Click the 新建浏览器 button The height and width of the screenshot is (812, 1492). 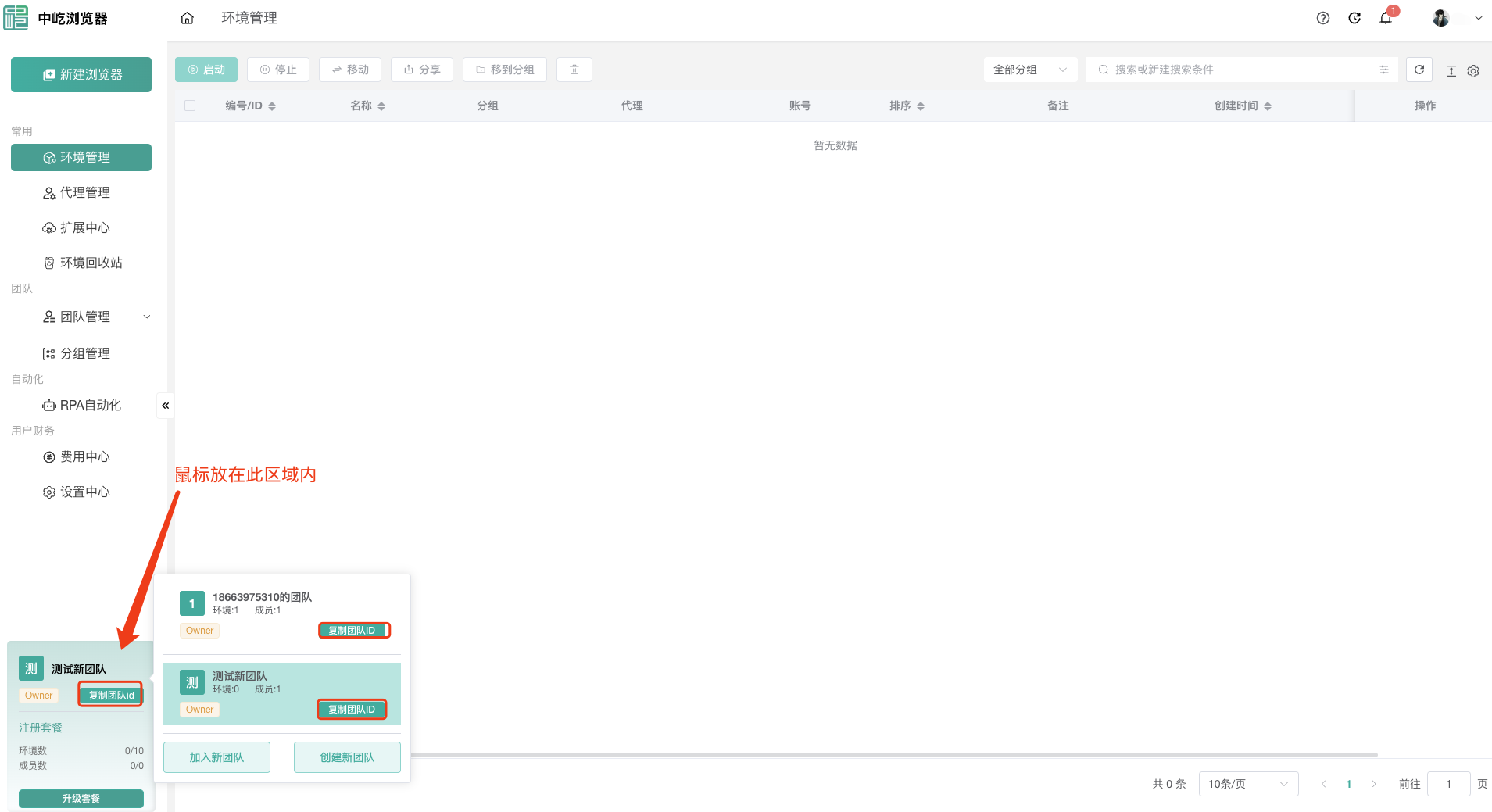point(81,74)
